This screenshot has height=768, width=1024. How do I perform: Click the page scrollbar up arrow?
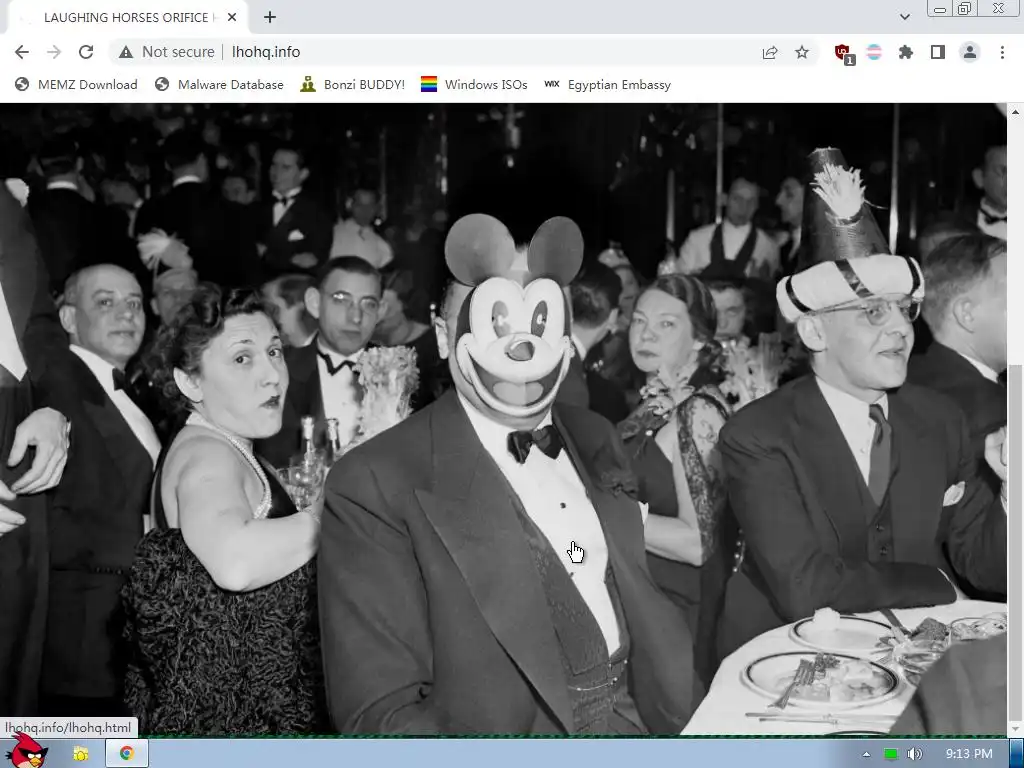click(1015, 112)
